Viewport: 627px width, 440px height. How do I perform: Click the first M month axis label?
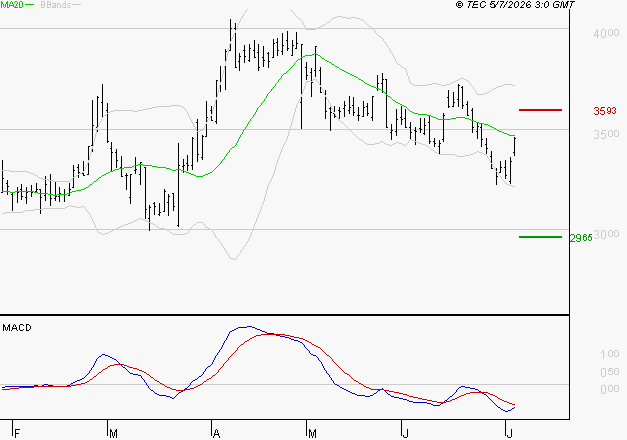[113, 433]
